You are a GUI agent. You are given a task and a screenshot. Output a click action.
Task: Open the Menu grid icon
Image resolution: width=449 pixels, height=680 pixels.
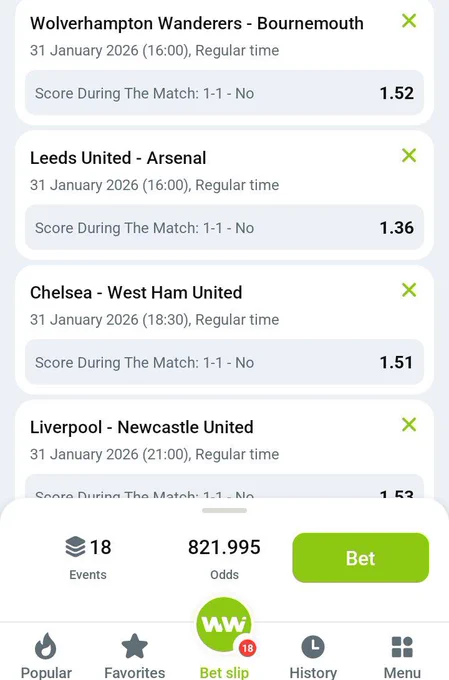[x=402, y=647]
